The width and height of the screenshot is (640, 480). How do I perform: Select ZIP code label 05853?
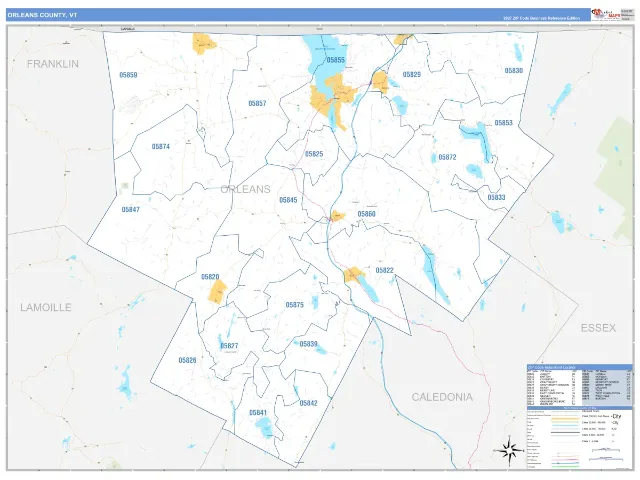tap(503, 123)
